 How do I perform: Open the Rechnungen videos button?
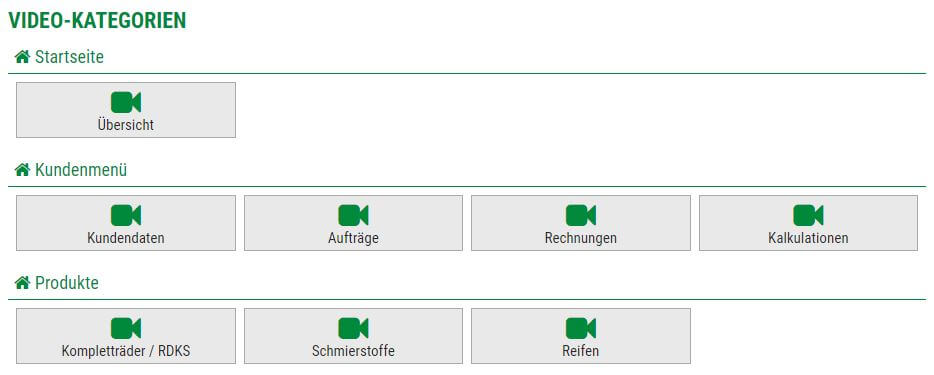tap(581, 223)
